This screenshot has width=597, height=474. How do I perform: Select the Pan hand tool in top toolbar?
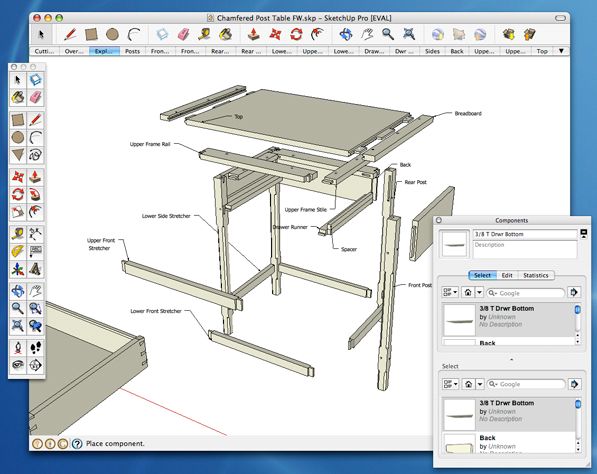367,34
